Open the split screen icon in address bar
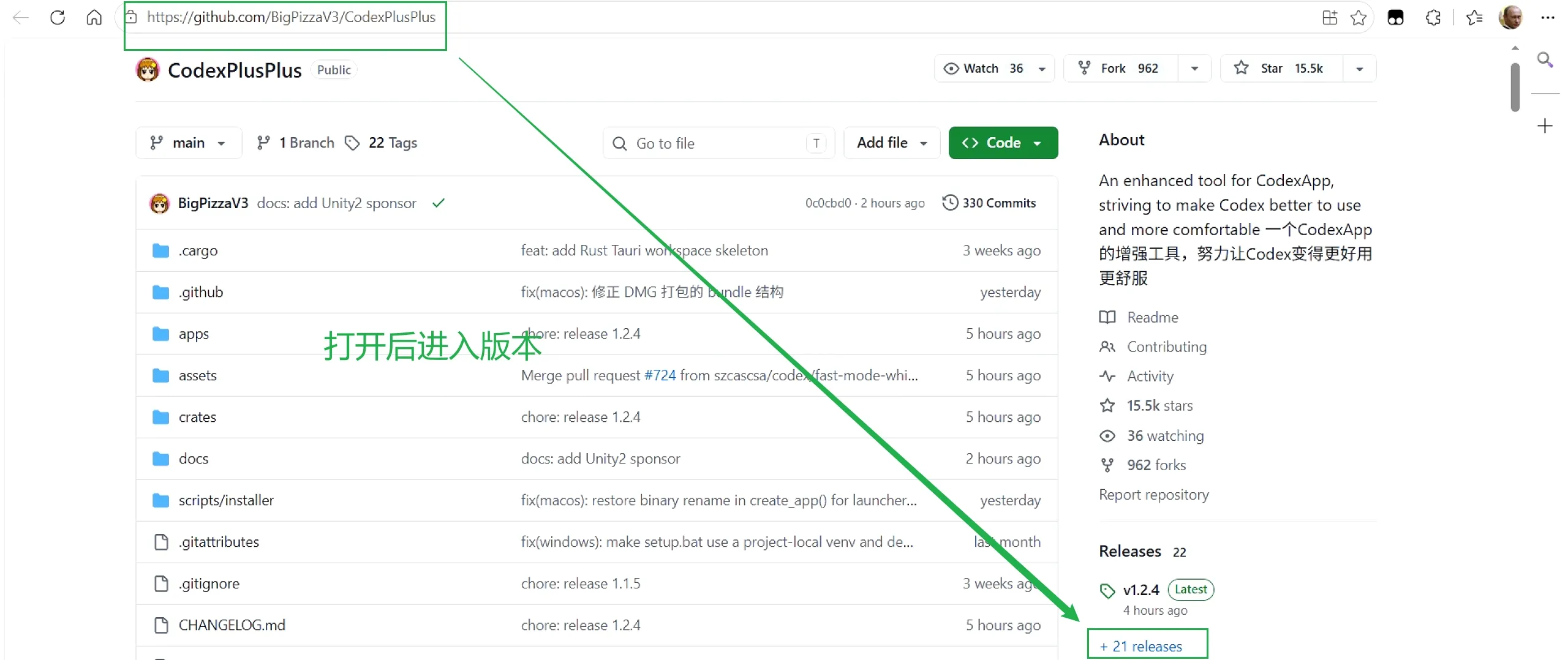1568x660 pixels. pyautogui.click(x=1330, y=17)
